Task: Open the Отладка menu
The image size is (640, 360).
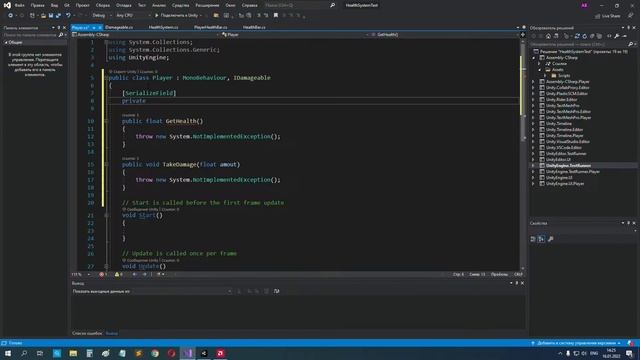Action: 124,5
